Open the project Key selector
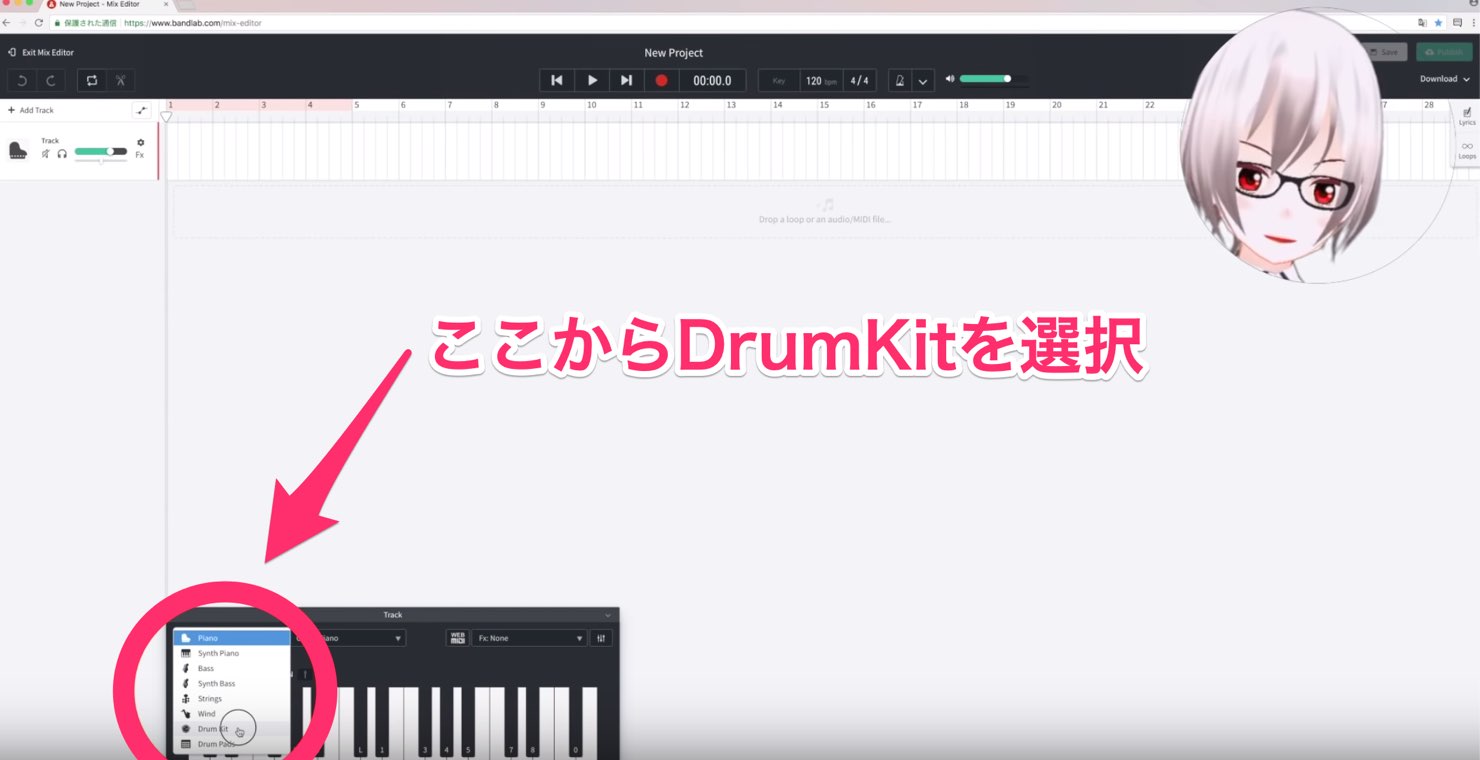Image resolution: width=1480 pixels, height=760 pixels. click(779, 80)
